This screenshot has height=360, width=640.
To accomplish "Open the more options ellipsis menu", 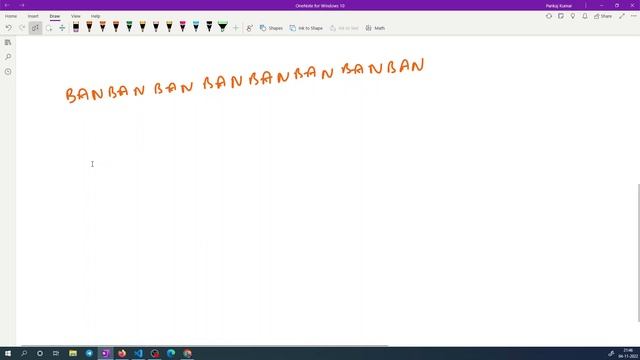I will click(x=633, y=16).
